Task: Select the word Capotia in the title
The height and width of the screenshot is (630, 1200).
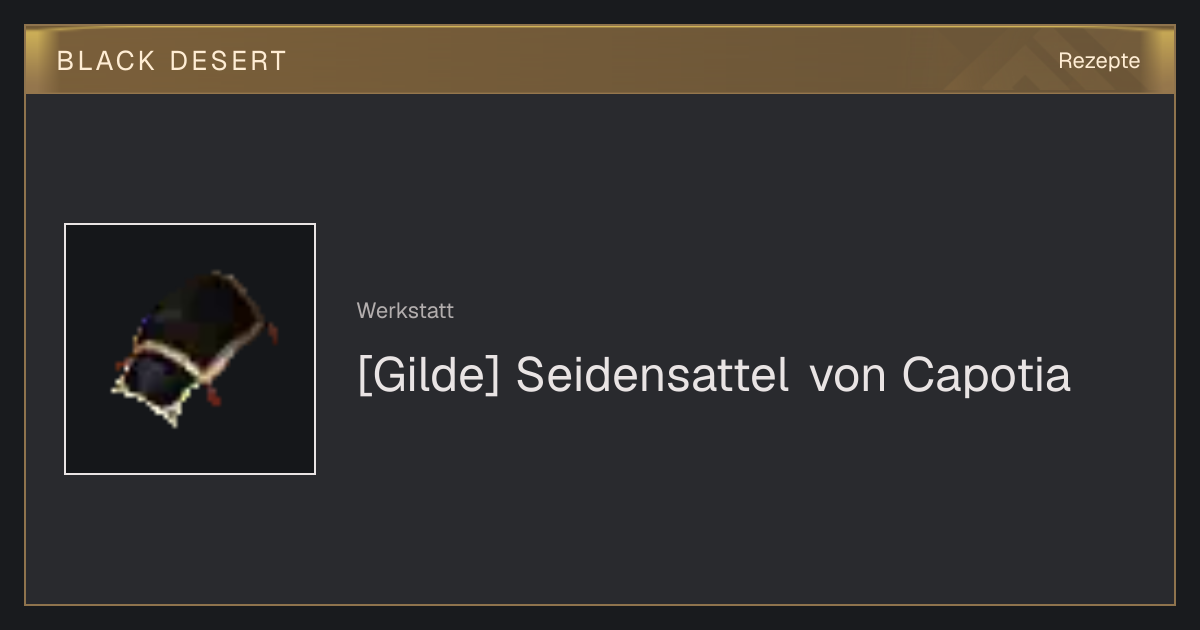Action: point(986,375)
